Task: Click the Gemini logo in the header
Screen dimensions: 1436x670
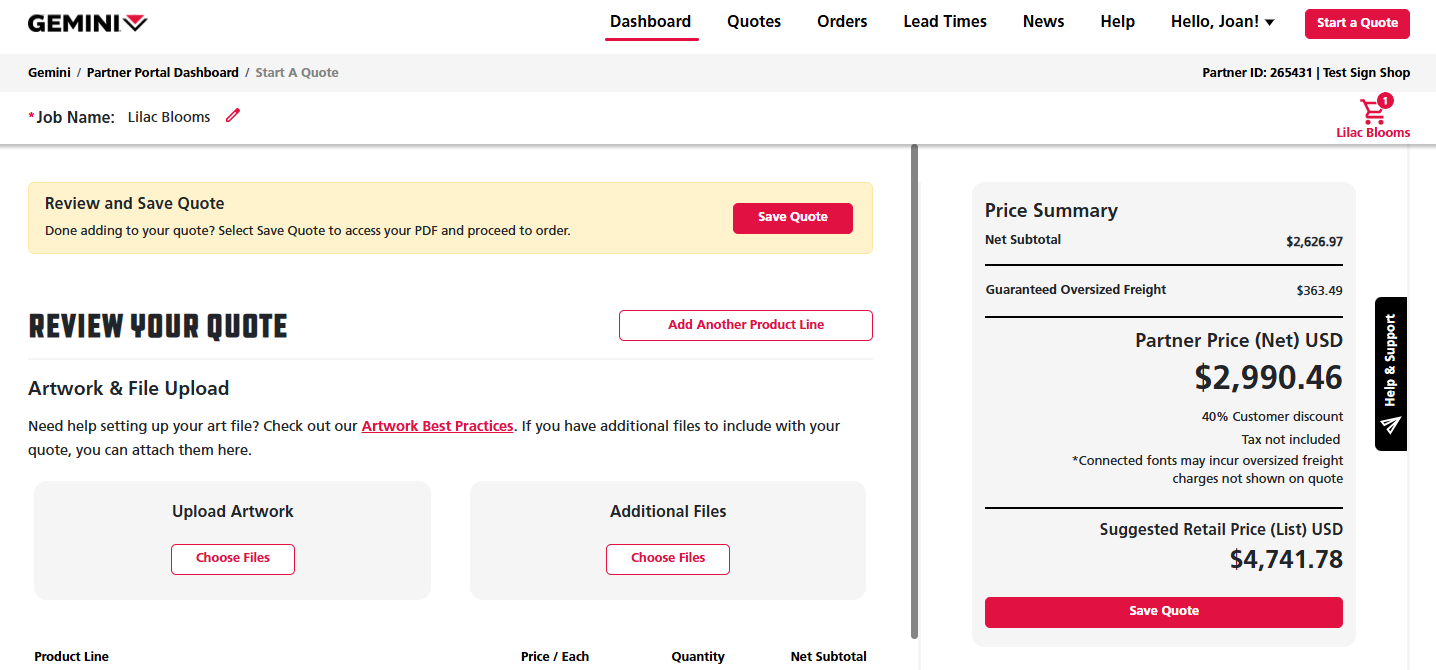Action: click(87, 23)
